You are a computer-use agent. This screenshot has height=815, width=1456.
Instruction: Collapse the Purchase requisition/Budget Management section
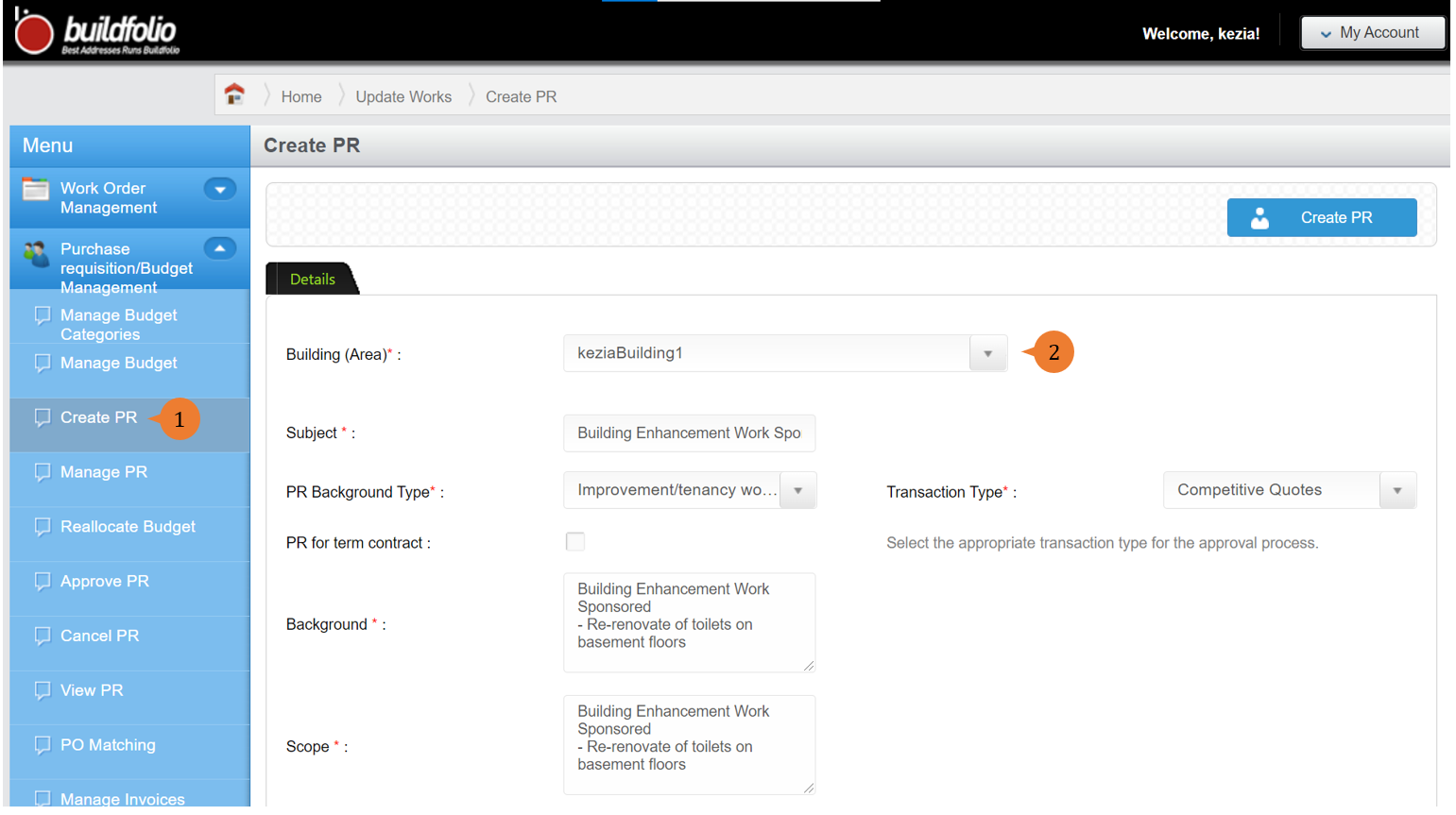[x=220, y=248]
